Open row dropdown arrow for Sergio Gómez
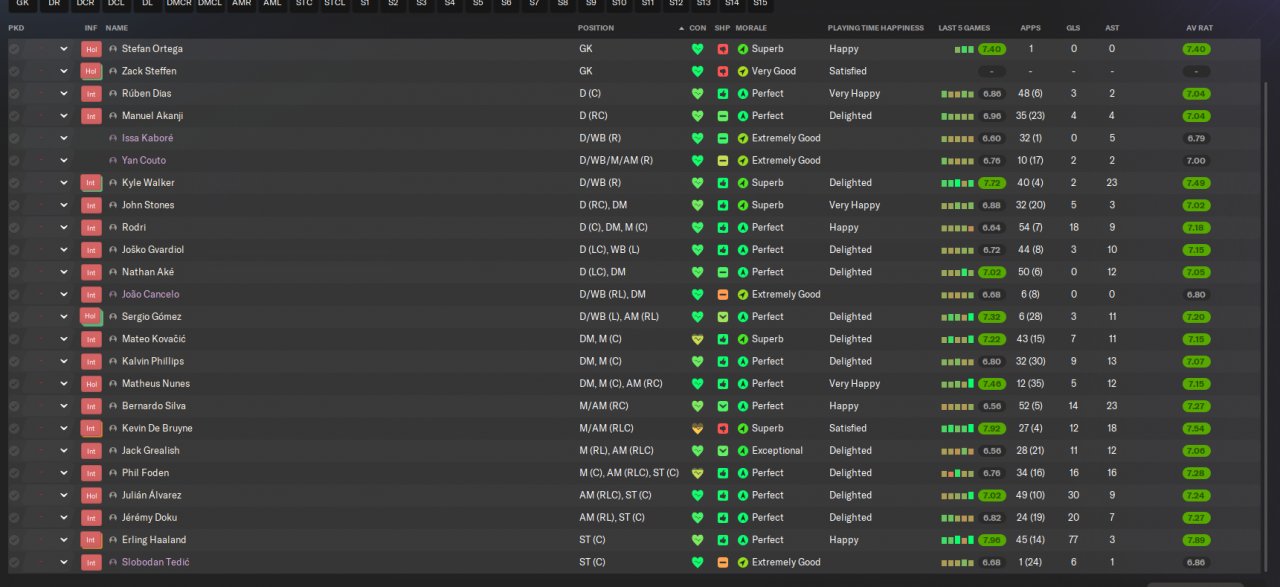 (x=64, y=317)
